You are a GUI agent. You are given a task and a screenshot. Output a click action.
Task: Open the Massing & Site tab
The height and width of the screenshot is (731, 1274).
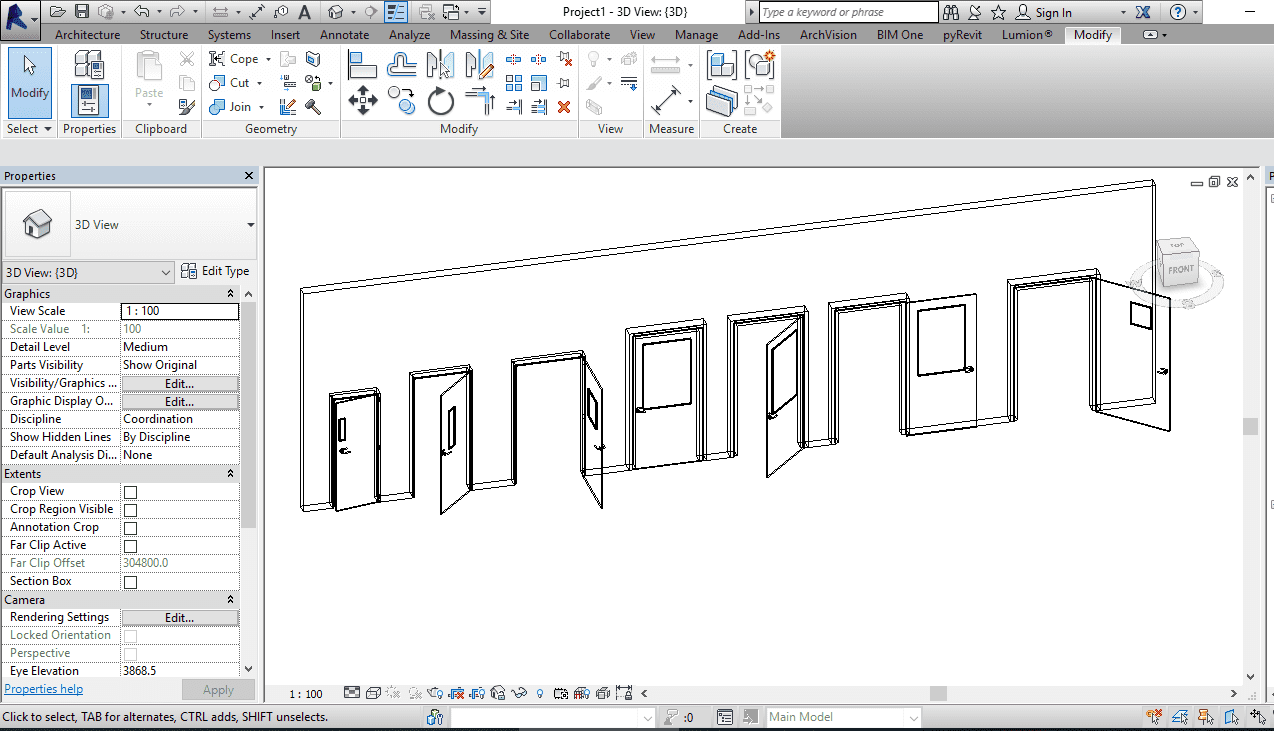click(489, 35)
